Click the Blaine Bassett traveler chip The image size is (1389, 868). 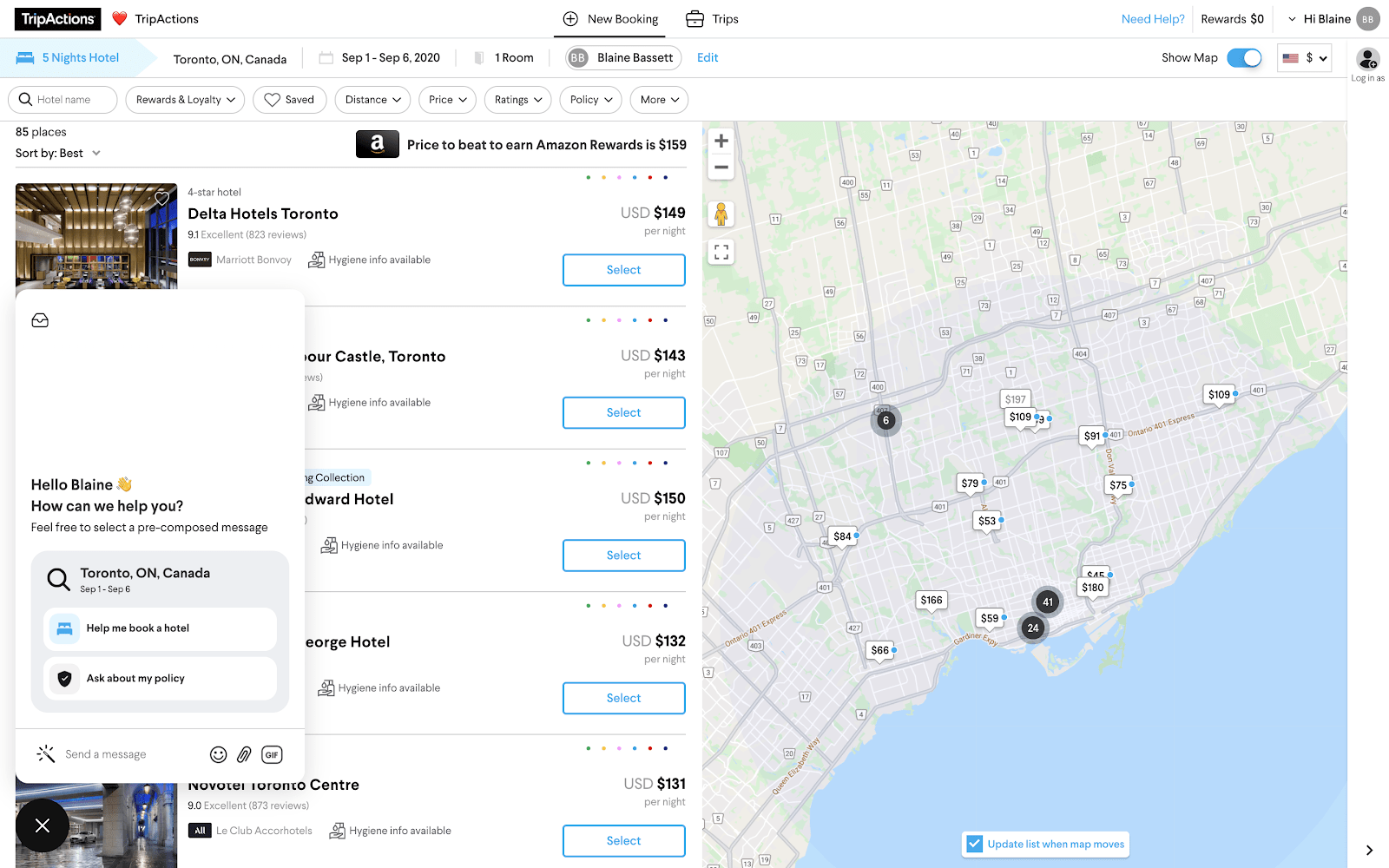click(x=623, y=58)
